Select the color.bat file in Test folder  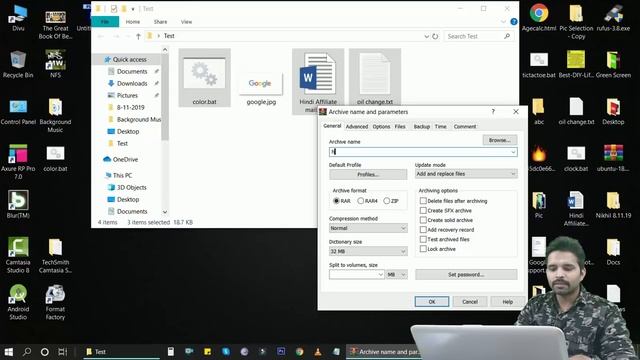(204, 78)
